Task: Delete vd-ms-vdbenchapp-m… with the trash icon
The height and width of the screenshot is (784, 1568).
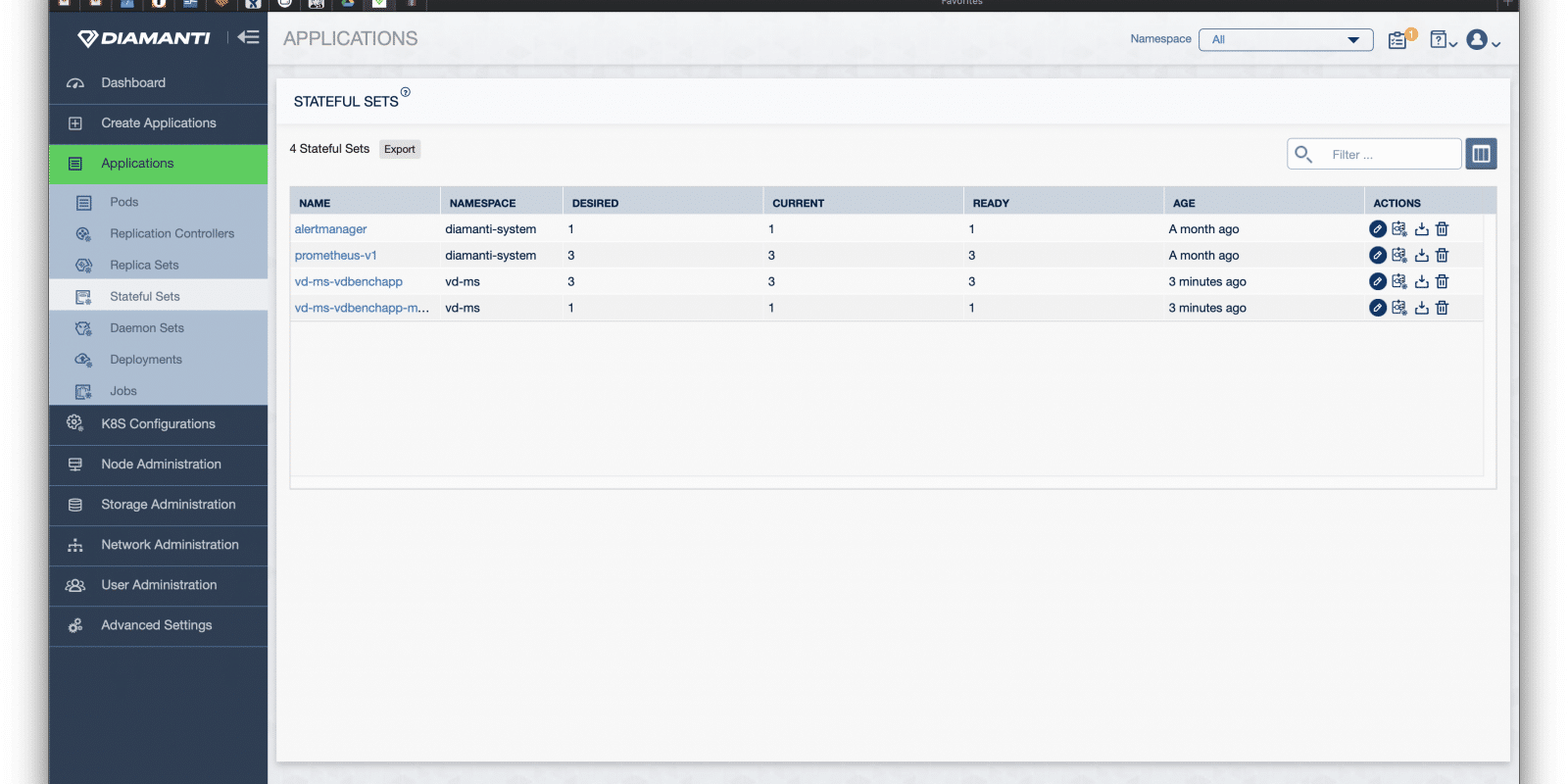Action: coord(1442,308)
